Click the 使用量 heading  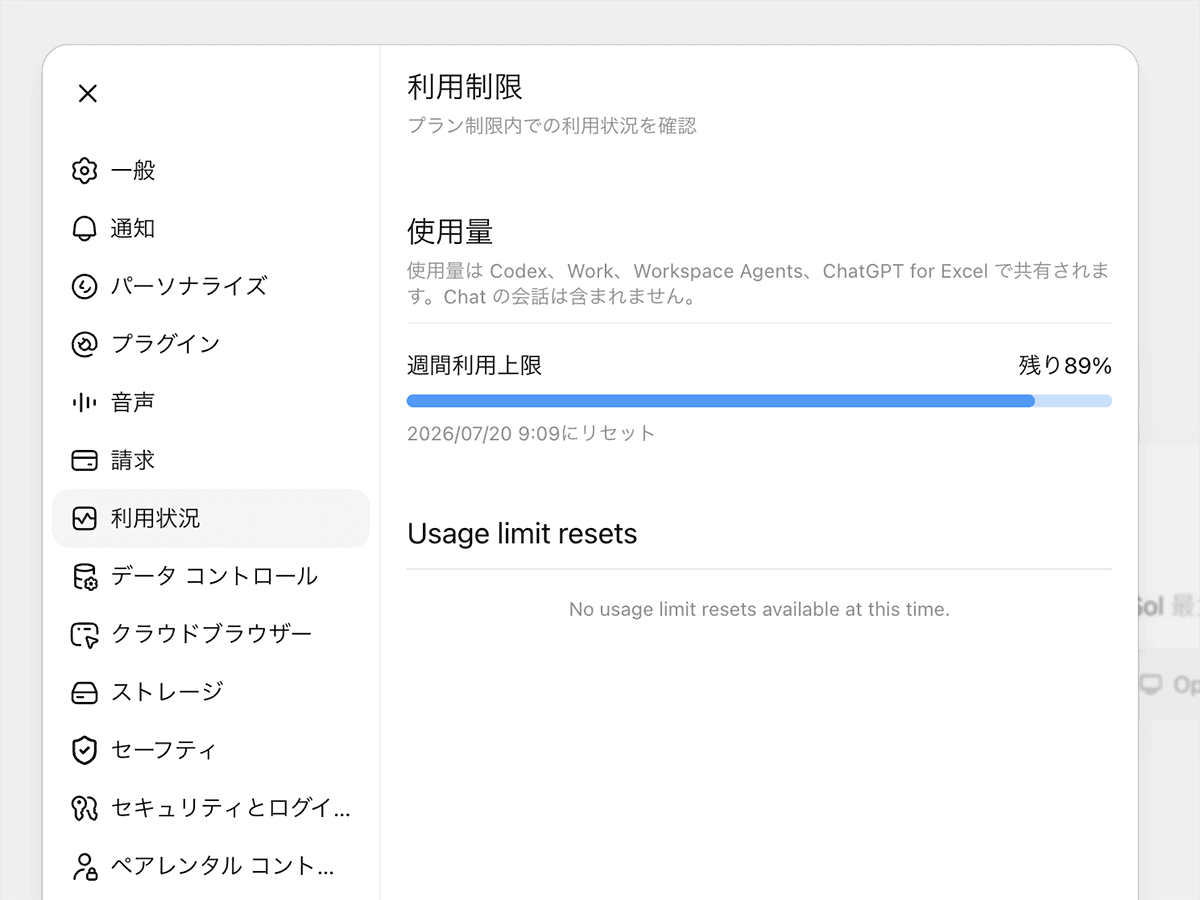point(450,232)
